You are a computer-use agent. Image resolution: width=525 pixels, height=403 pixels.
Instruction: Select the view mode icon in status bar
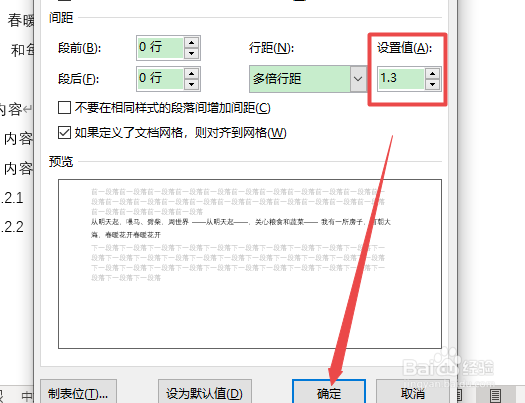(496, 396)
